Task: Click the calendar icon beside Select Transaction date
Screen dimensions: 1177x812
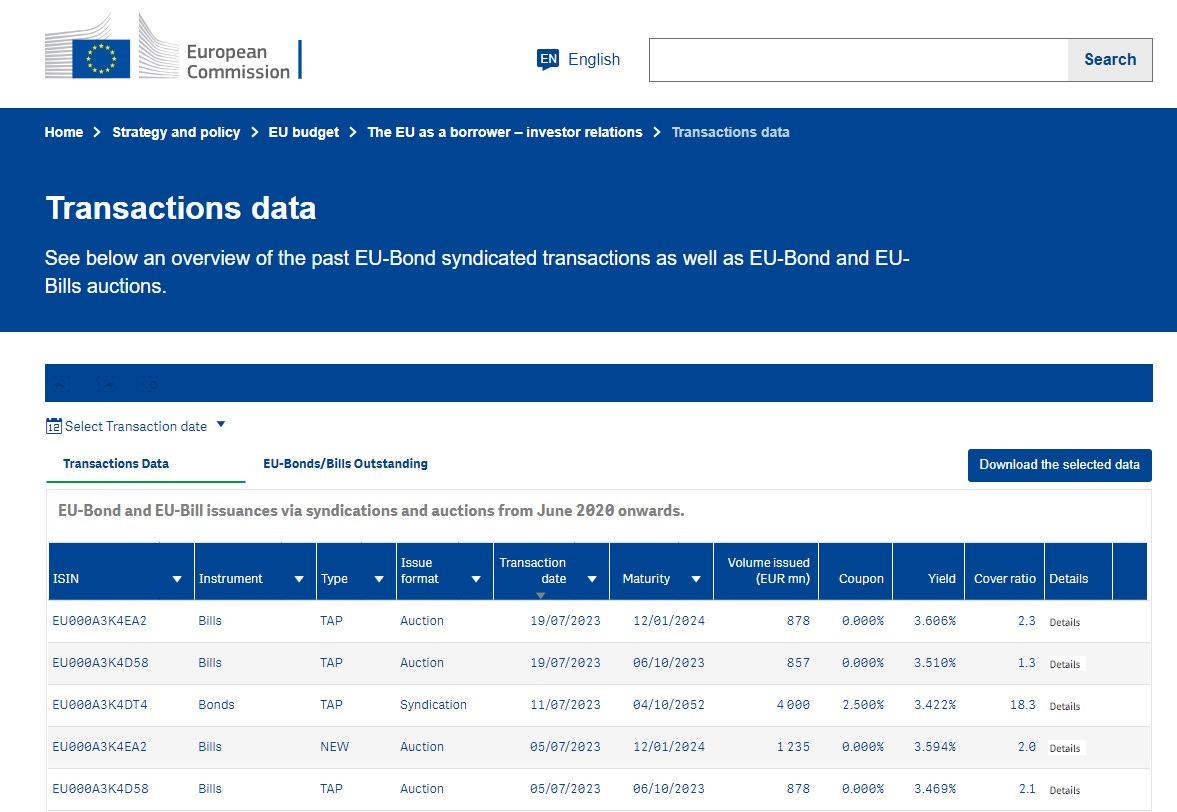Action: pyautogui.click(x=53, y=426)
